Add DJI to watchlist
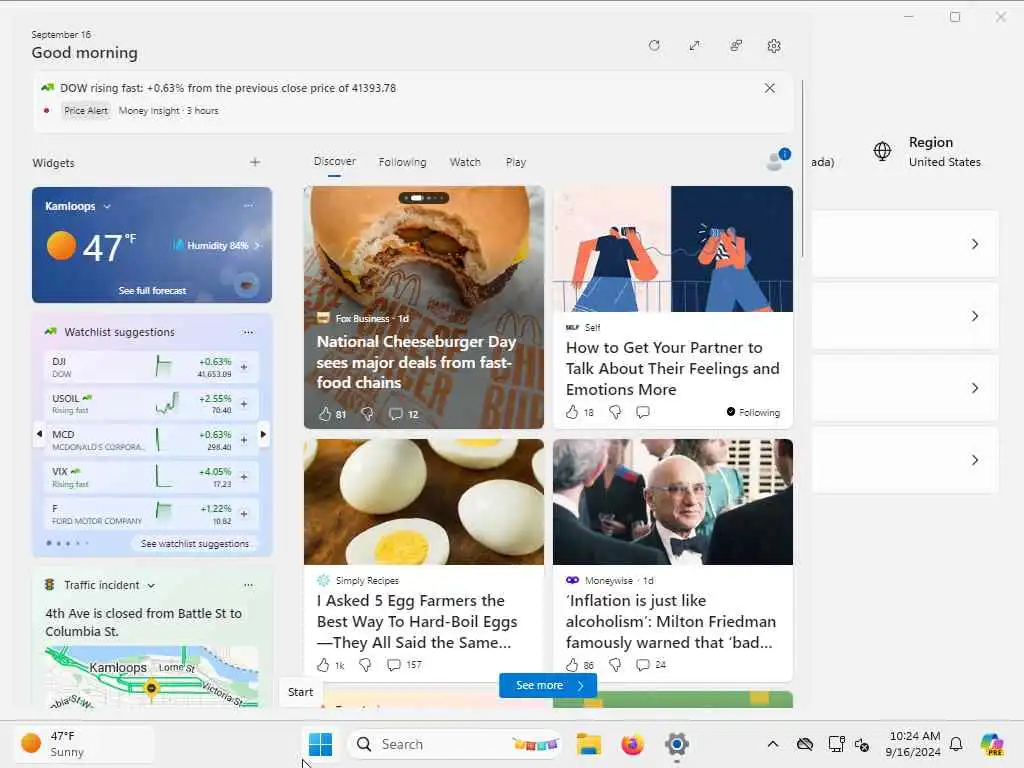This screenshot has width=1024, height=768. (244, 367)
